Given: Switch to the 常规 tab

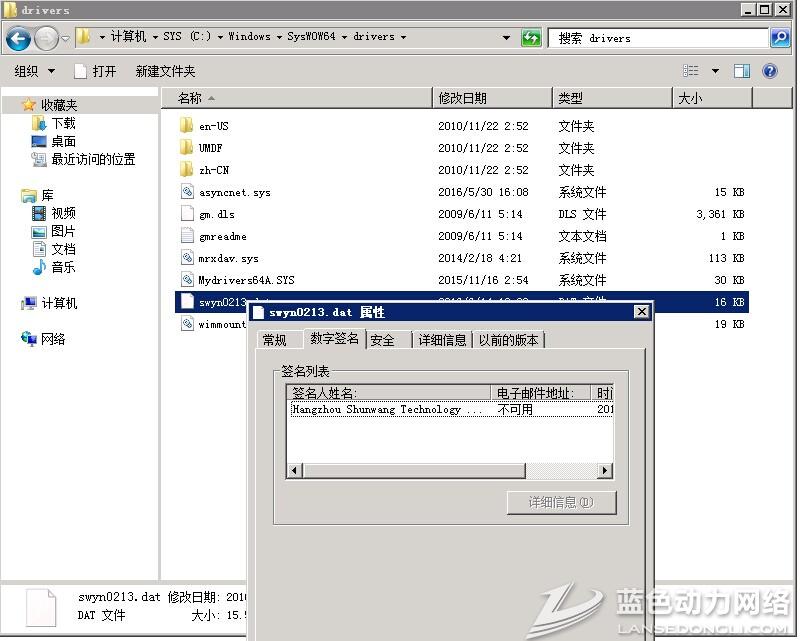Looking at the screenshot, I should coord(274,340).
